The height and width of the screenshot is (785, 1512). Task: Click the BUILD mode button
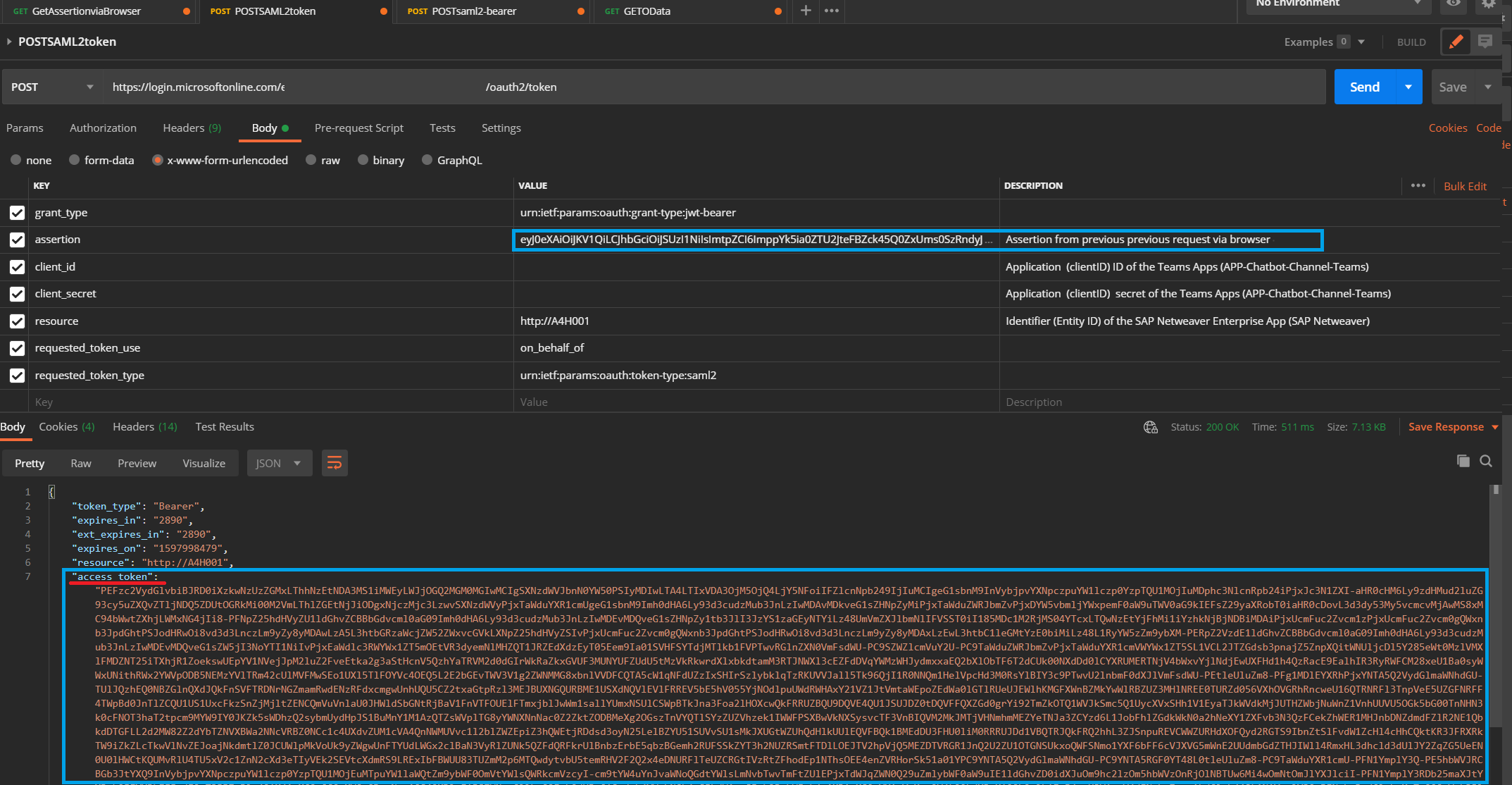(1411, 42)
